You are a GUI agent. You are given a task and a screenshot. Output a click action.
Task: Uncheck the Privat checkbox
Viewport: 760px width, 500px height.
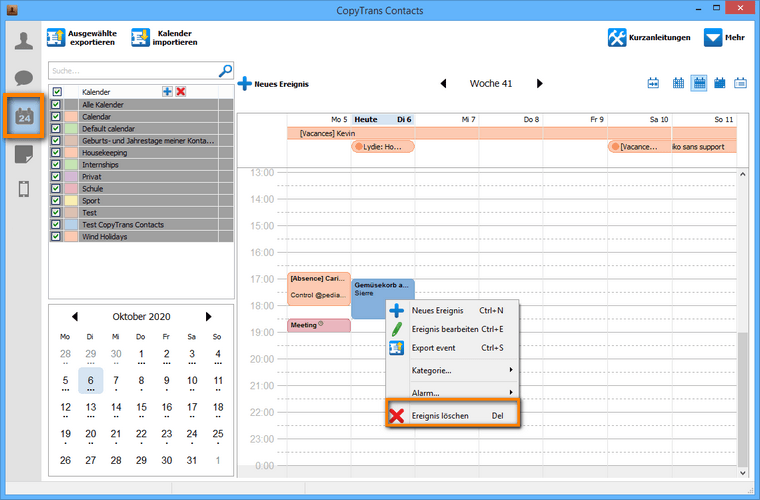(56, 176)
